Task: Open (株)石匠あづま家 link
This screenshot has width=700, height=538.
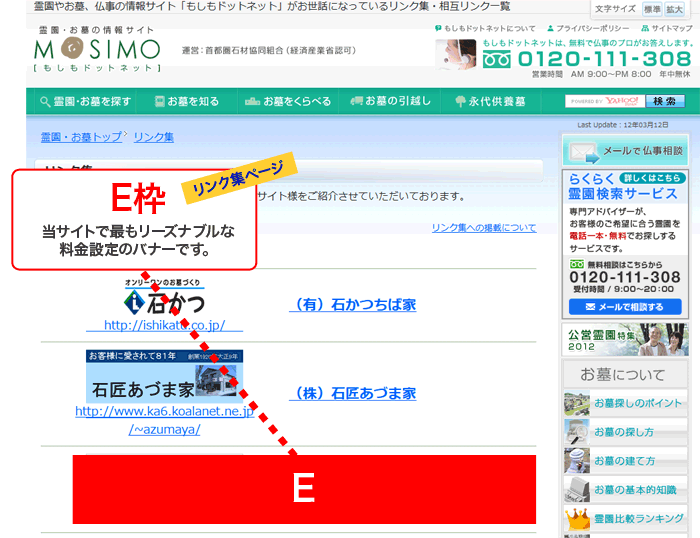Action: (353, 393)
